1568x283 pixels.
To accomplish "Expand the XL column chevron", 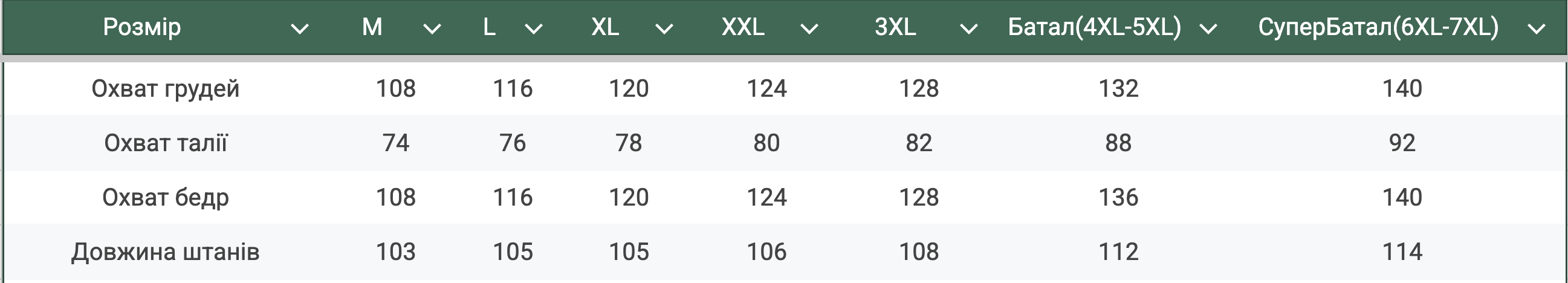I will point(664,28).
